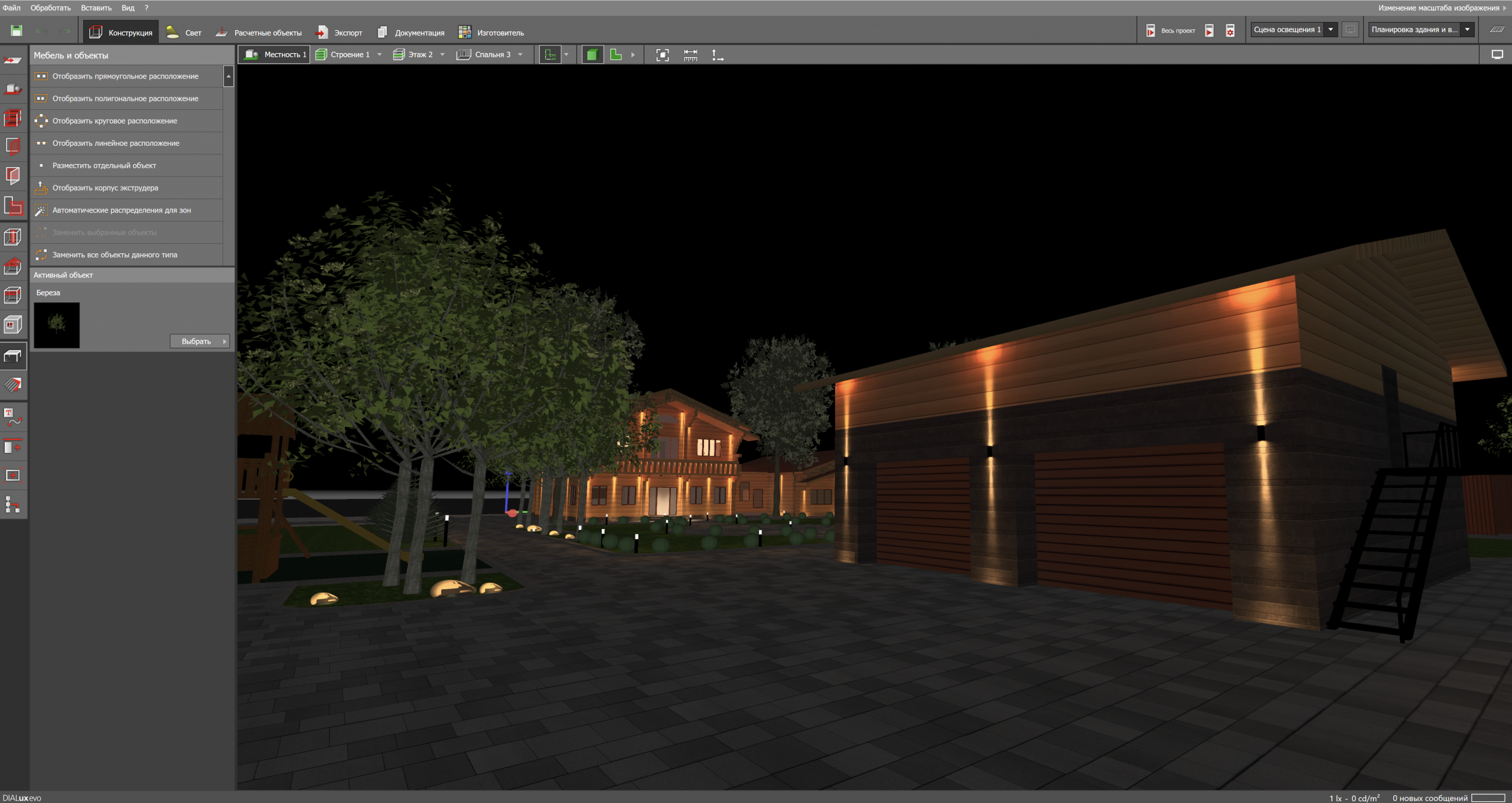Viewport: 1512px width, 803px height.
Task: Click the zoom-to-fit view icon
Action: point(662,55)
